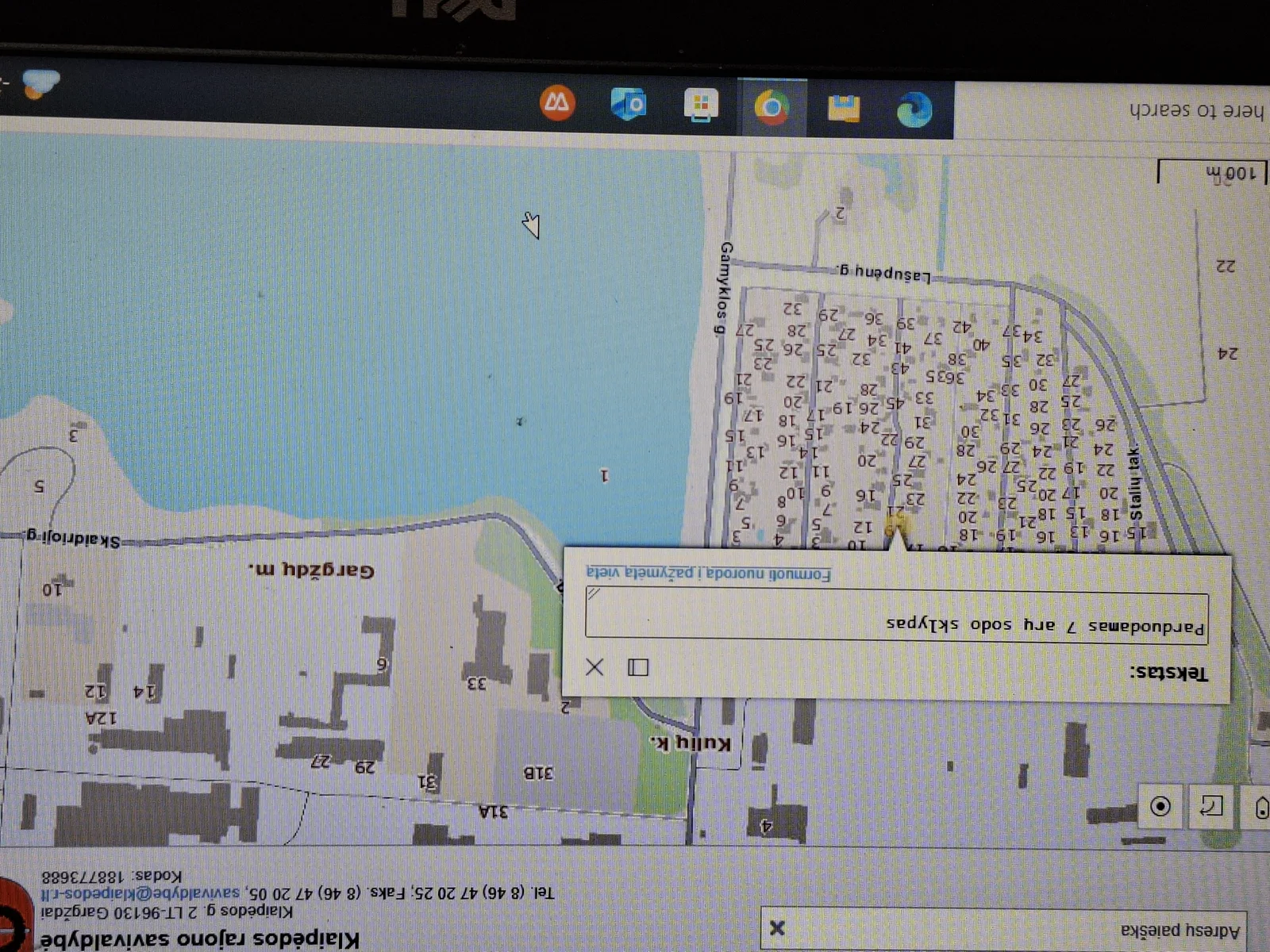Click the 'Gargždų m.' map label

coord(311,570)
